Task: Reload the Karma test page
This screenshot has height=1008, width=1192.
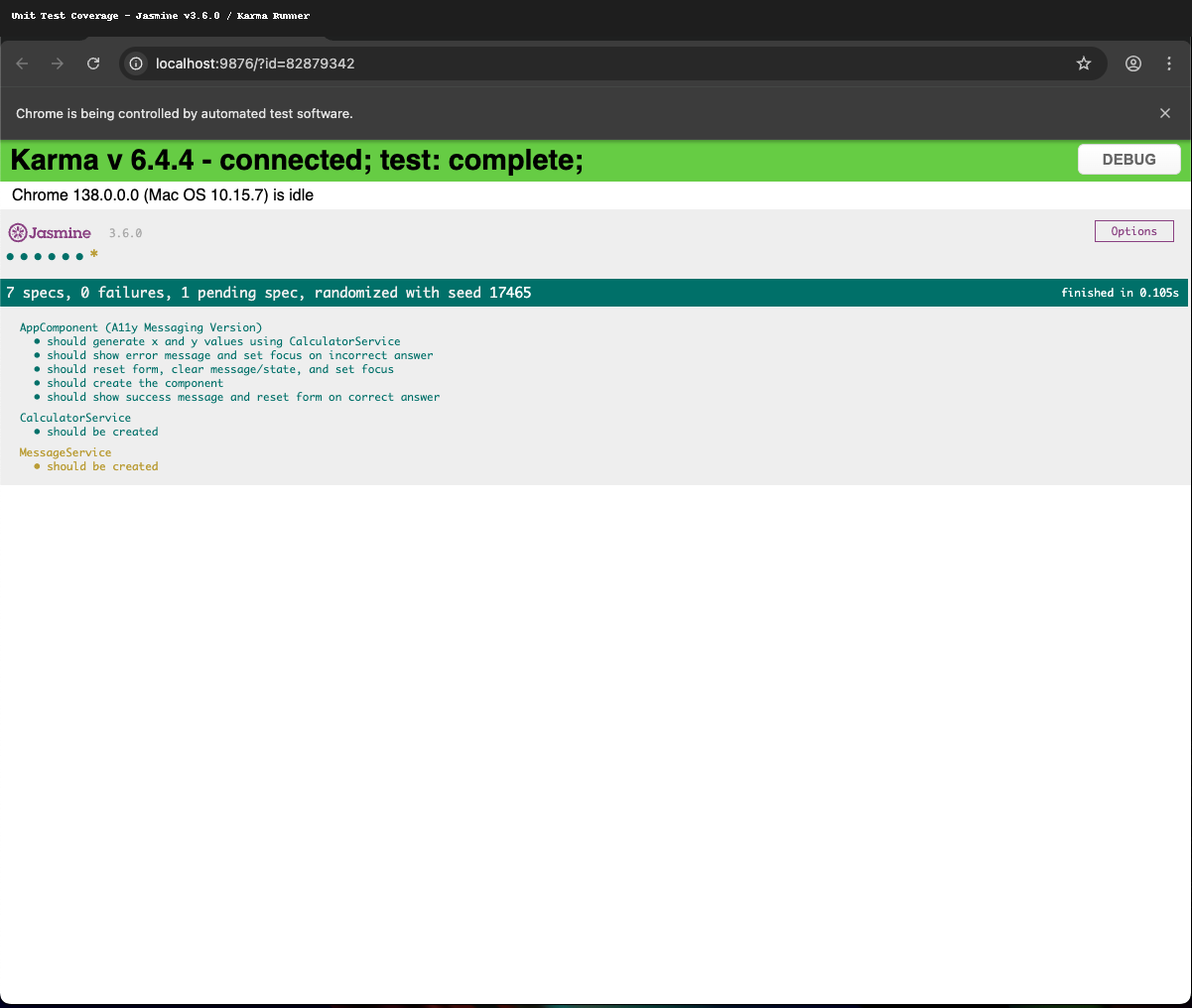Action: (93, 63)
